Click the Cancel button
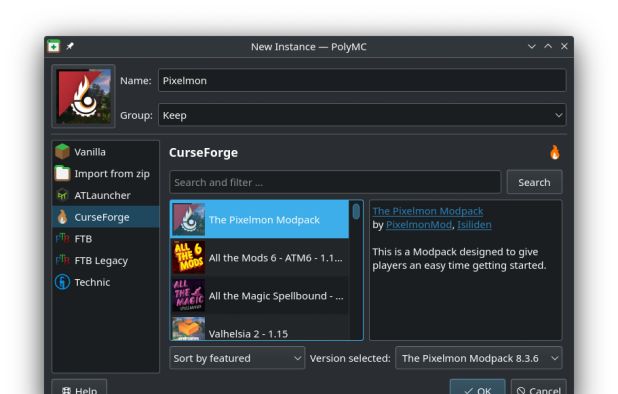The image size is (618, 394). point(539,388)
